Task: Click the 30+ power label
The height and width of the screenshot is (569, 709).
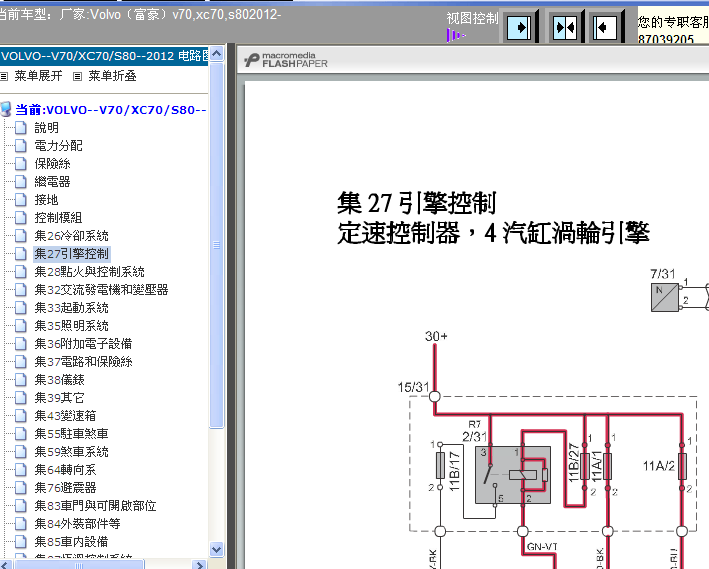Action: (x=436, y=336)
